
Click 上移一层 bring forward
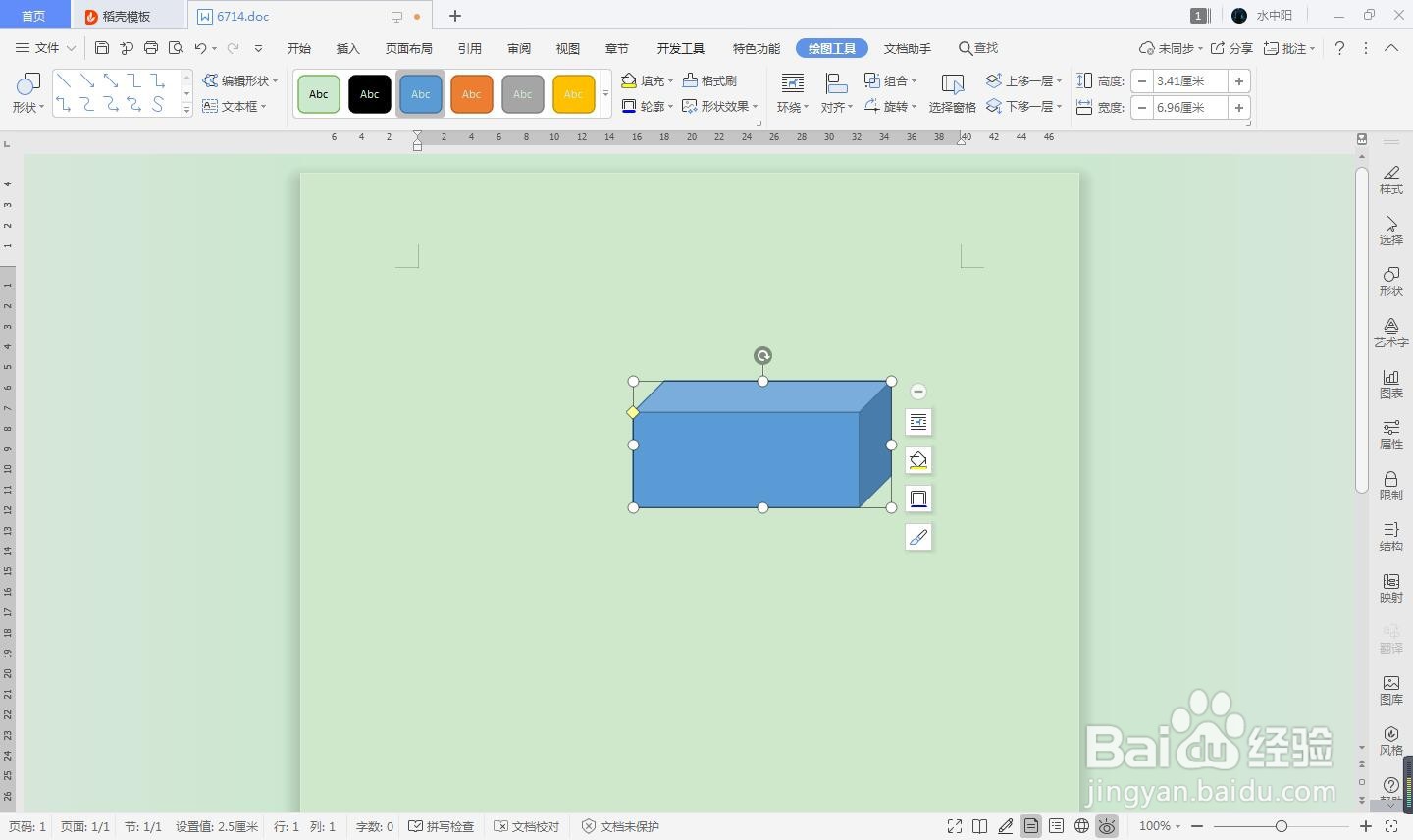1024,80
